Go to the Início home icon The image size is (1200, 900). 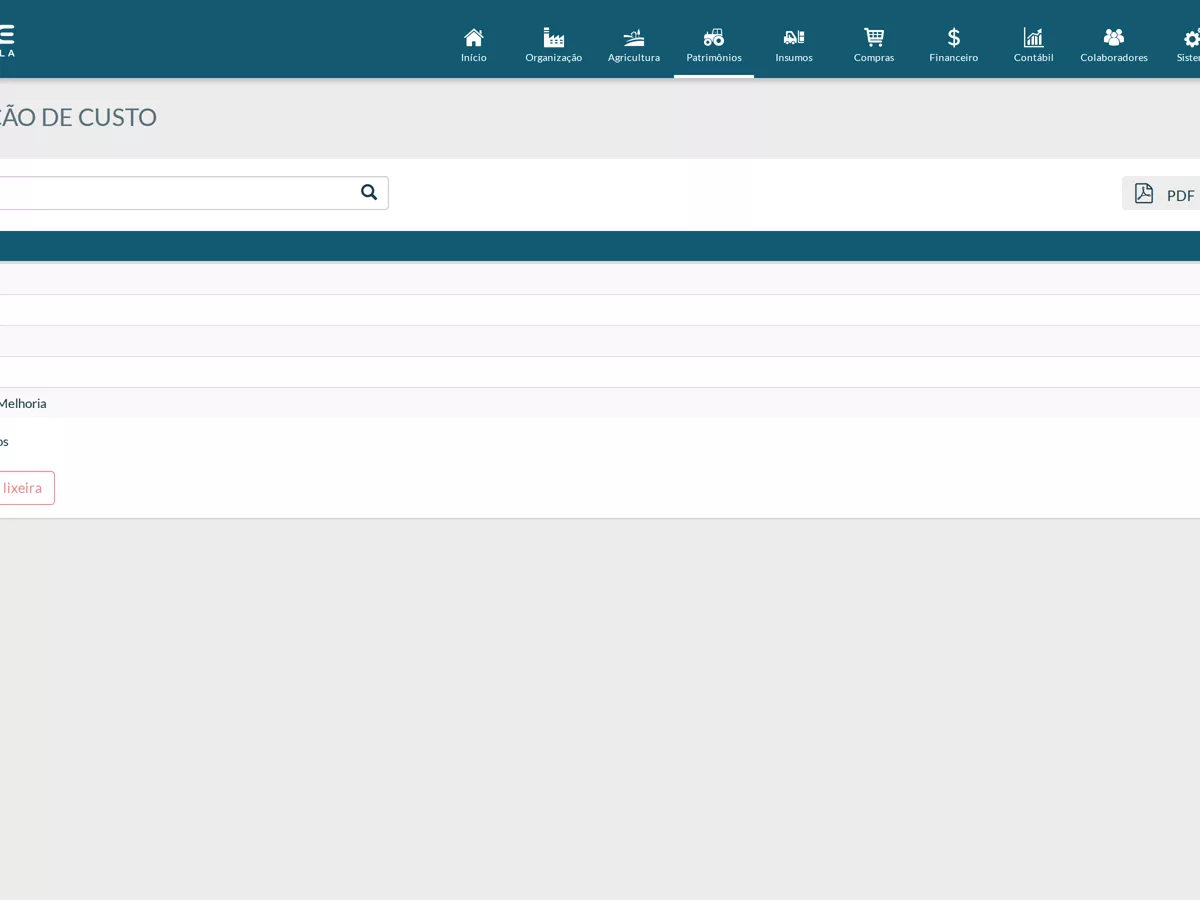(x=474, y=38)
